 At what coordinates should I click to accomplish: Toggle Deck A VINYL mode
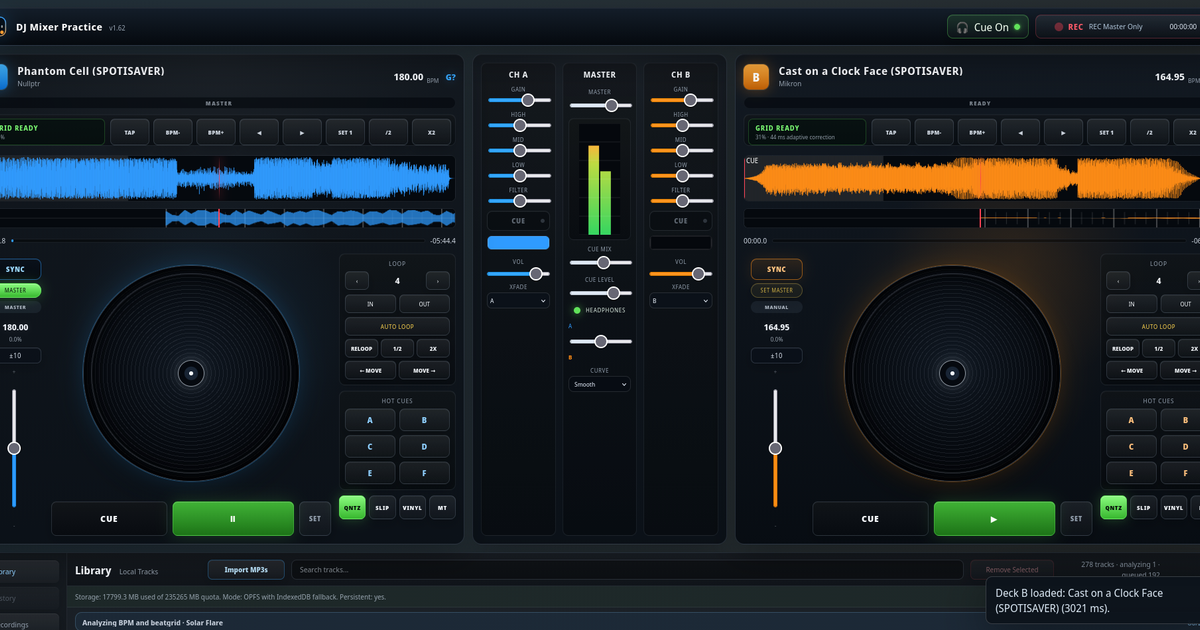coord(412,507)
